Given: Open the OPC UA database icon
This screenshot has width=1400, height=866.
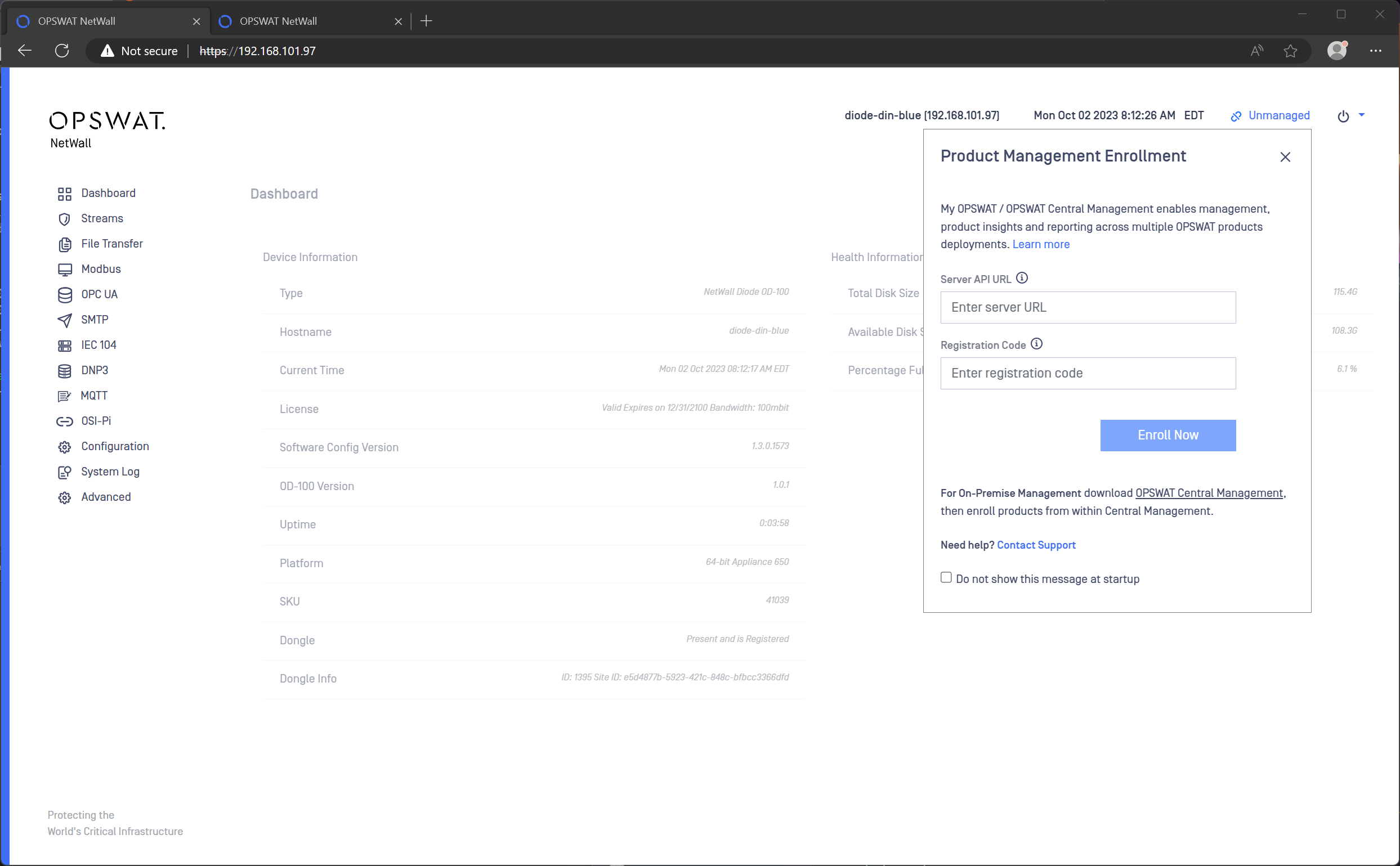Looking at the screenshot, I should click(65, 295).
